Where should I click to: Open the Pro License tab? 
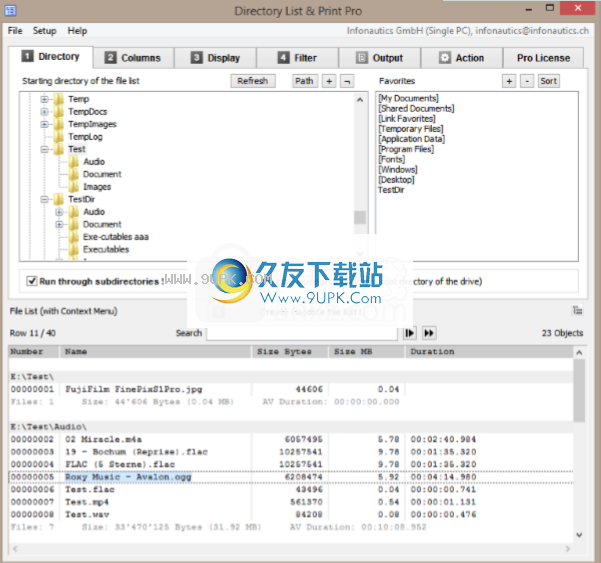coord(544,58)
